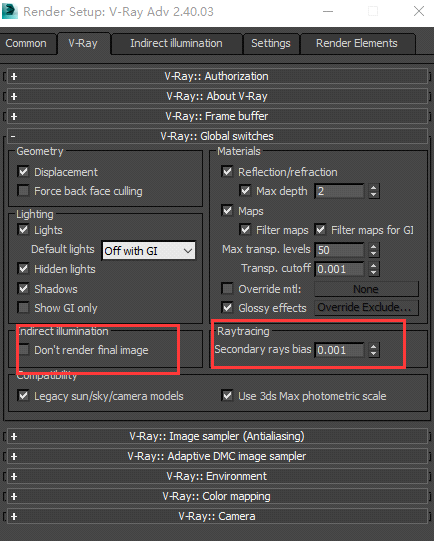The image size is (434, 541).
Task: Toggle the Glossy effects checkbox
Action: click(x=227, y=307)
